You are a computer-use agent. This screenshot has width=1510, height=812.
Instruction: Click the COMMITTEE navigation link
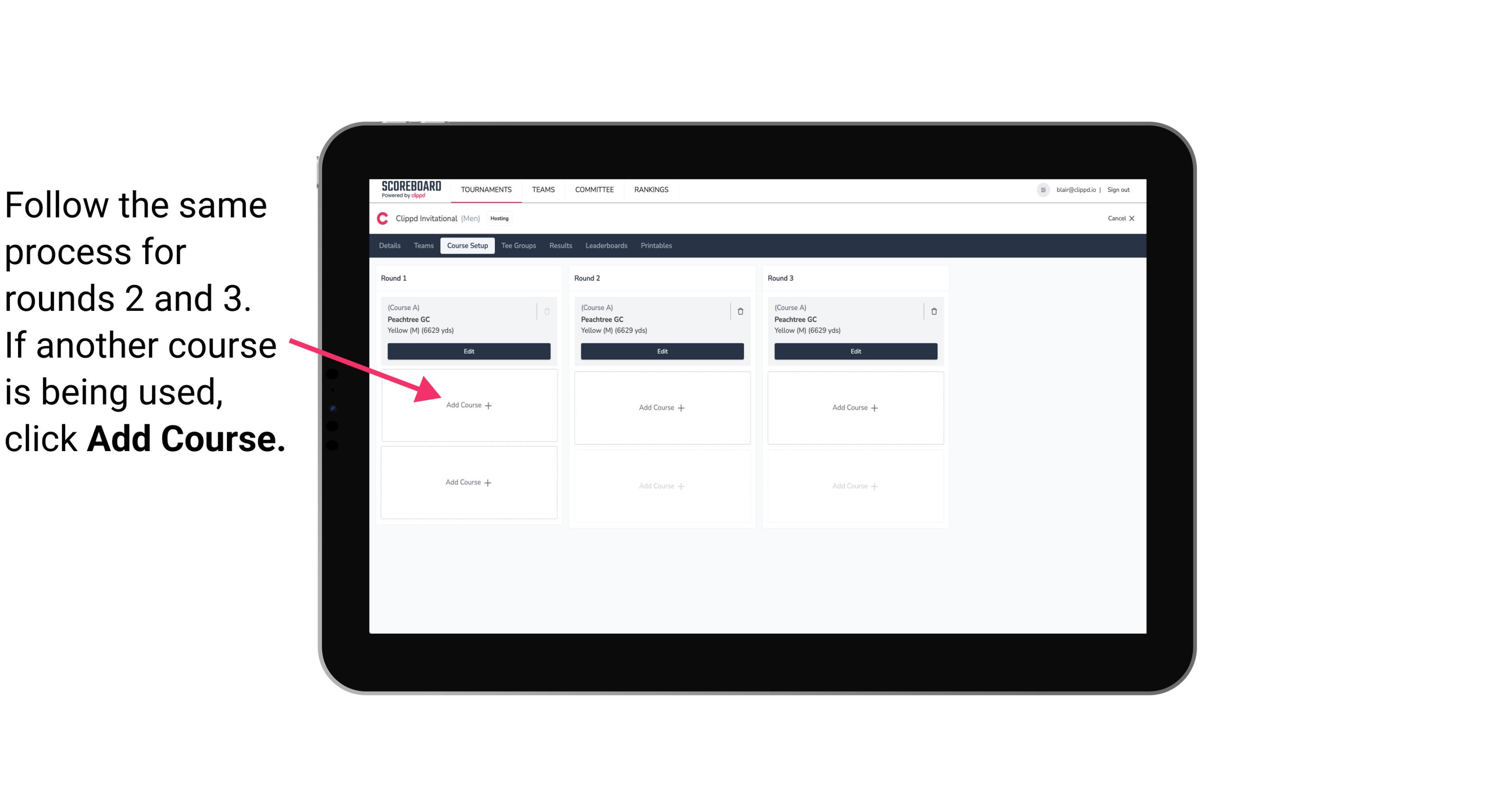[x=594, y=189]
